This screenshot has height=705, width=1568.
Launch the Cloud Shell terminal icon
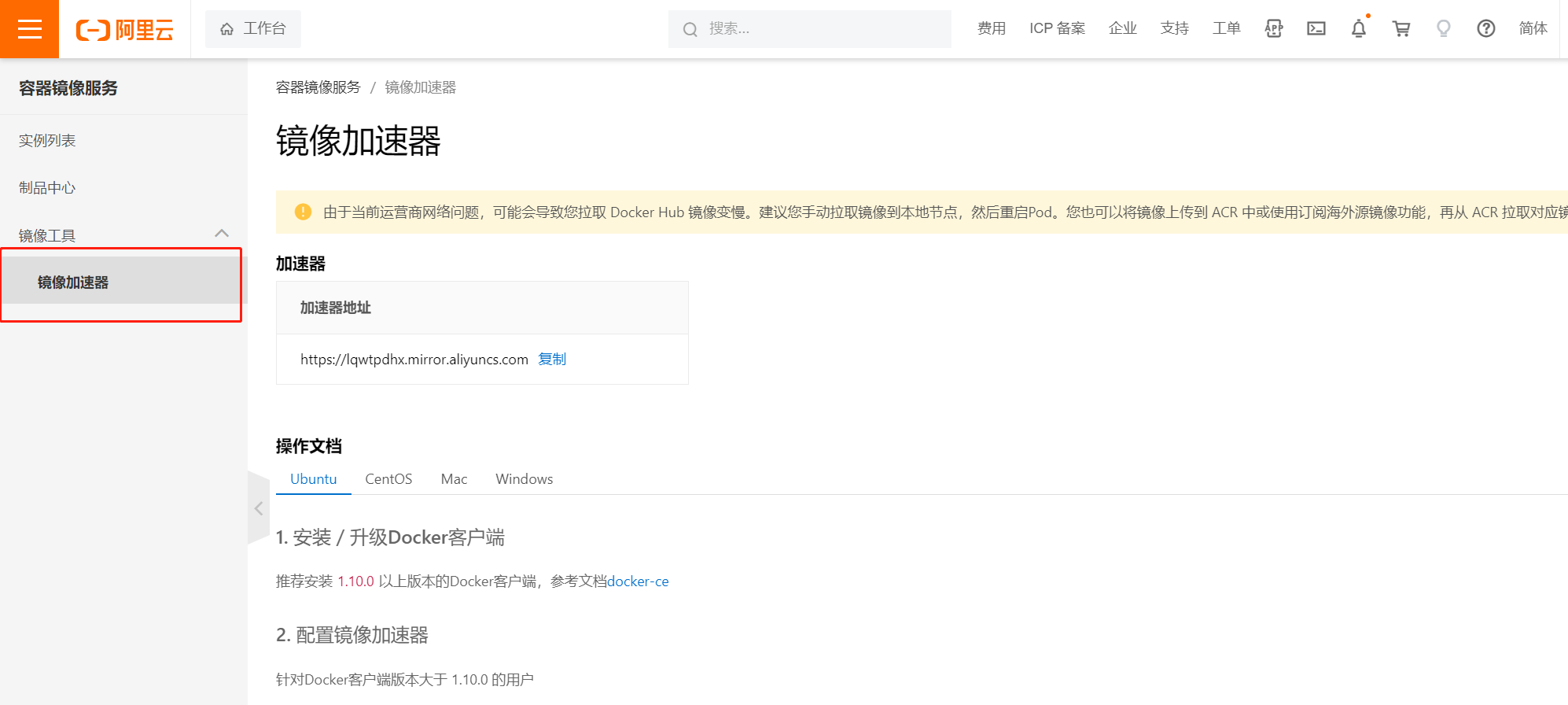[1316, 29]
